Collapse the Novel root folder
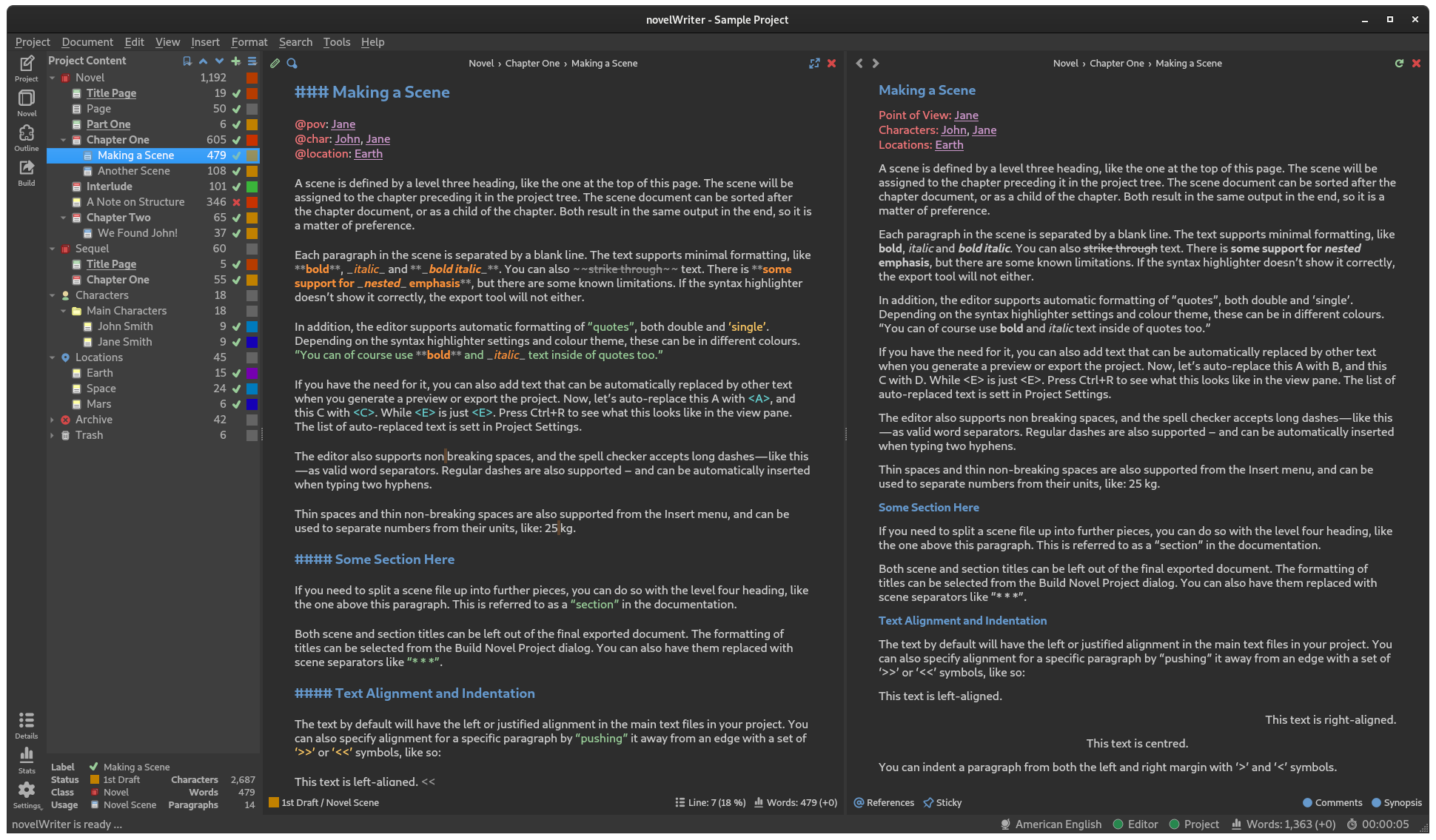1436x840 pixels. coord(53,78)
